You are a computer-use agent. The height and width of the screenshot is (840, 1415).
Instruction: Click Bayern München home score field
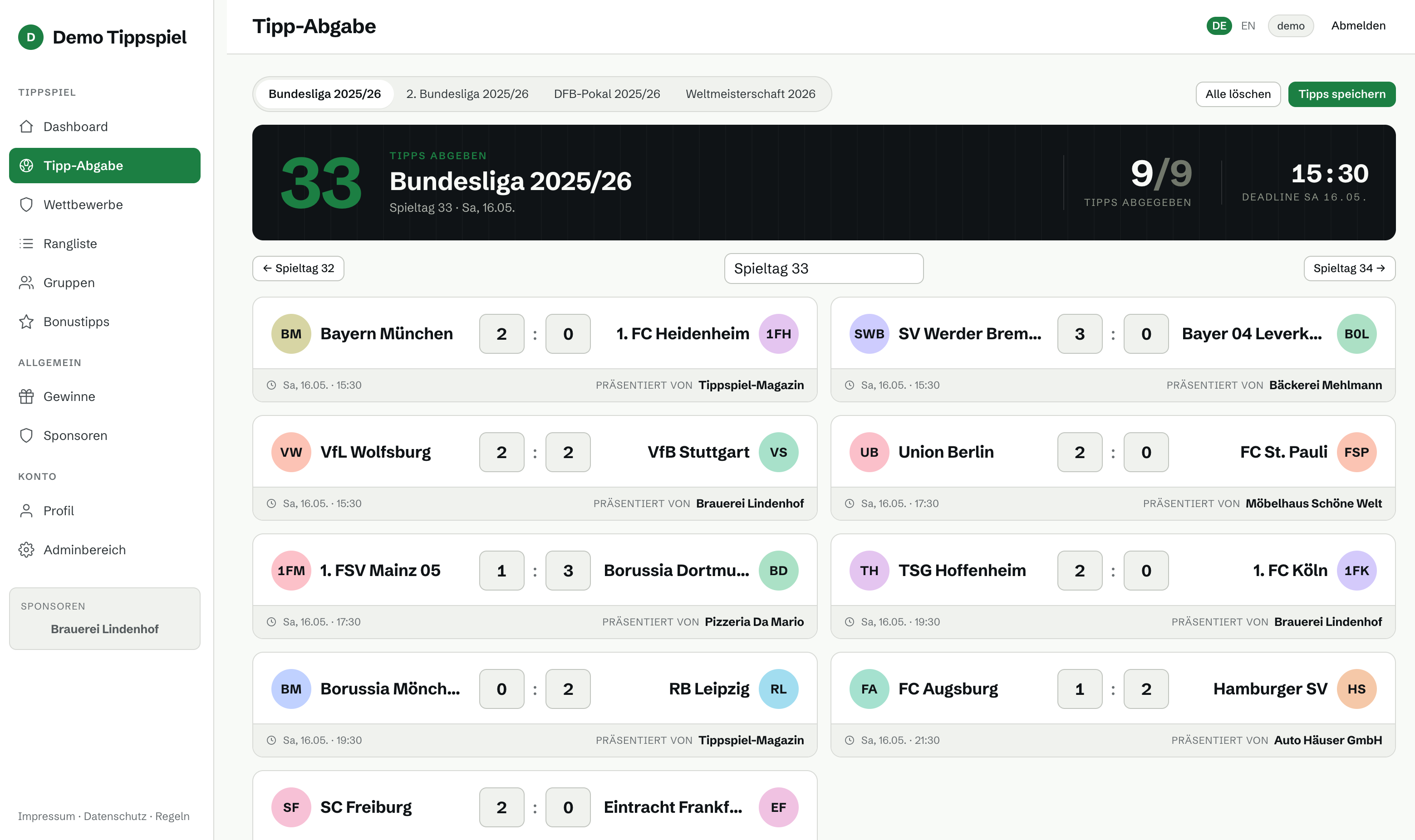501,334
